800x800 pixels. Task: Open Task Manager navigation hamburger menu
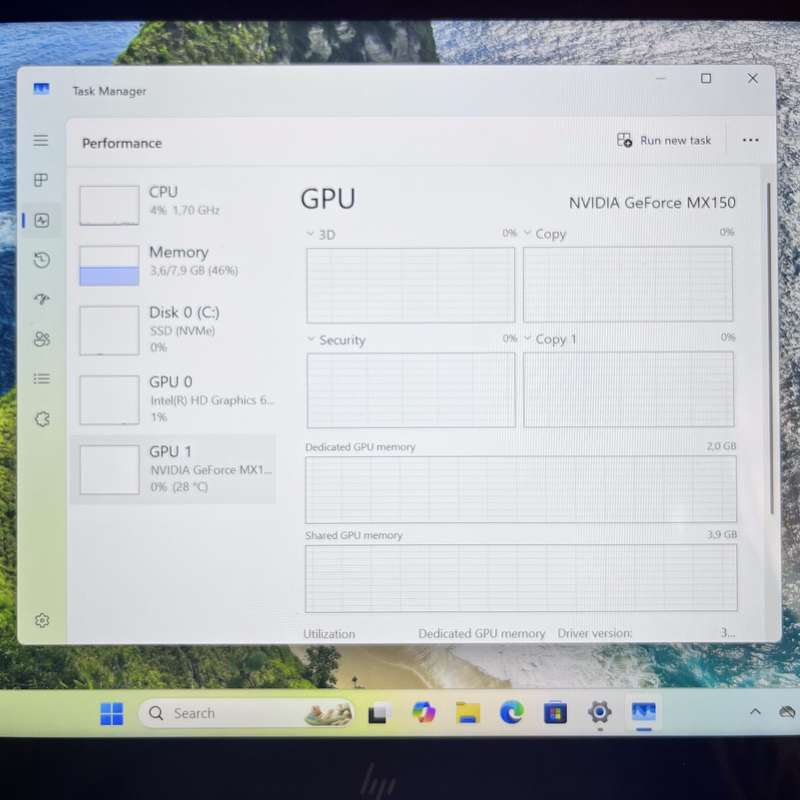41,140
